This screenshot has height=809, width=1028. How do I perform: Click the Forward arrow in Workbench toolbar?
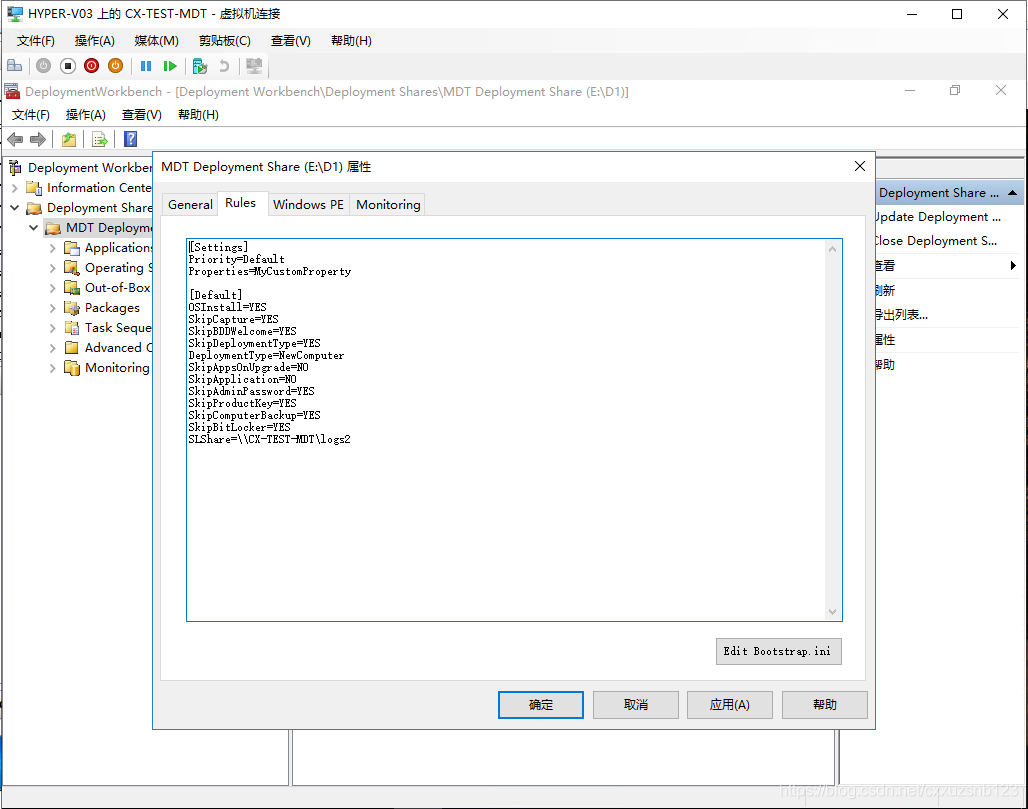pyautogui.click(x=38, y=139)
